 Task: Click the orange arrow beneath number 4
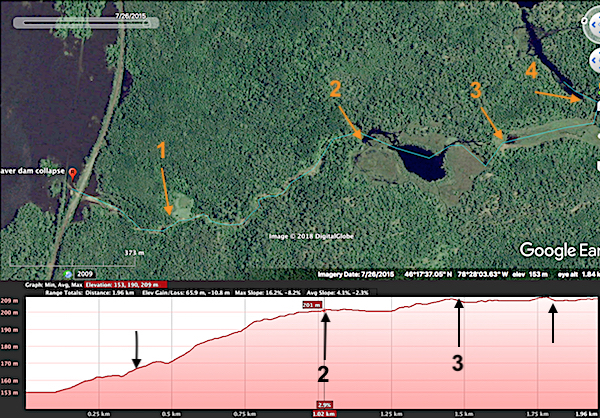pyautogui.click(x=558, y=95)
